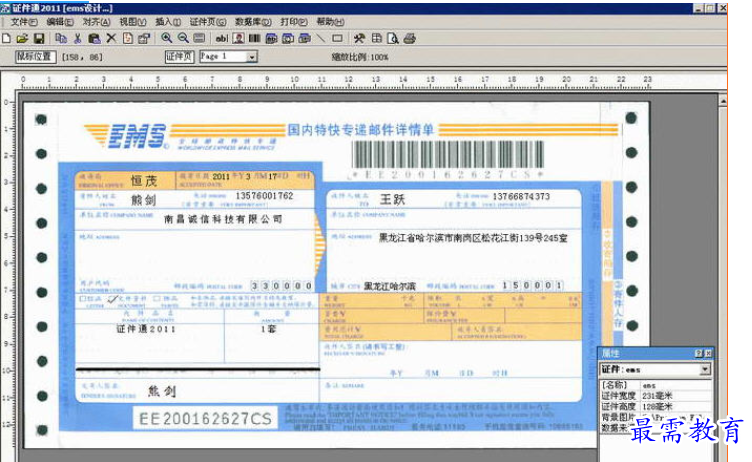Screen dimensions: 752x462
Task: Open the 数据库(D) menu
Action: 253,22
